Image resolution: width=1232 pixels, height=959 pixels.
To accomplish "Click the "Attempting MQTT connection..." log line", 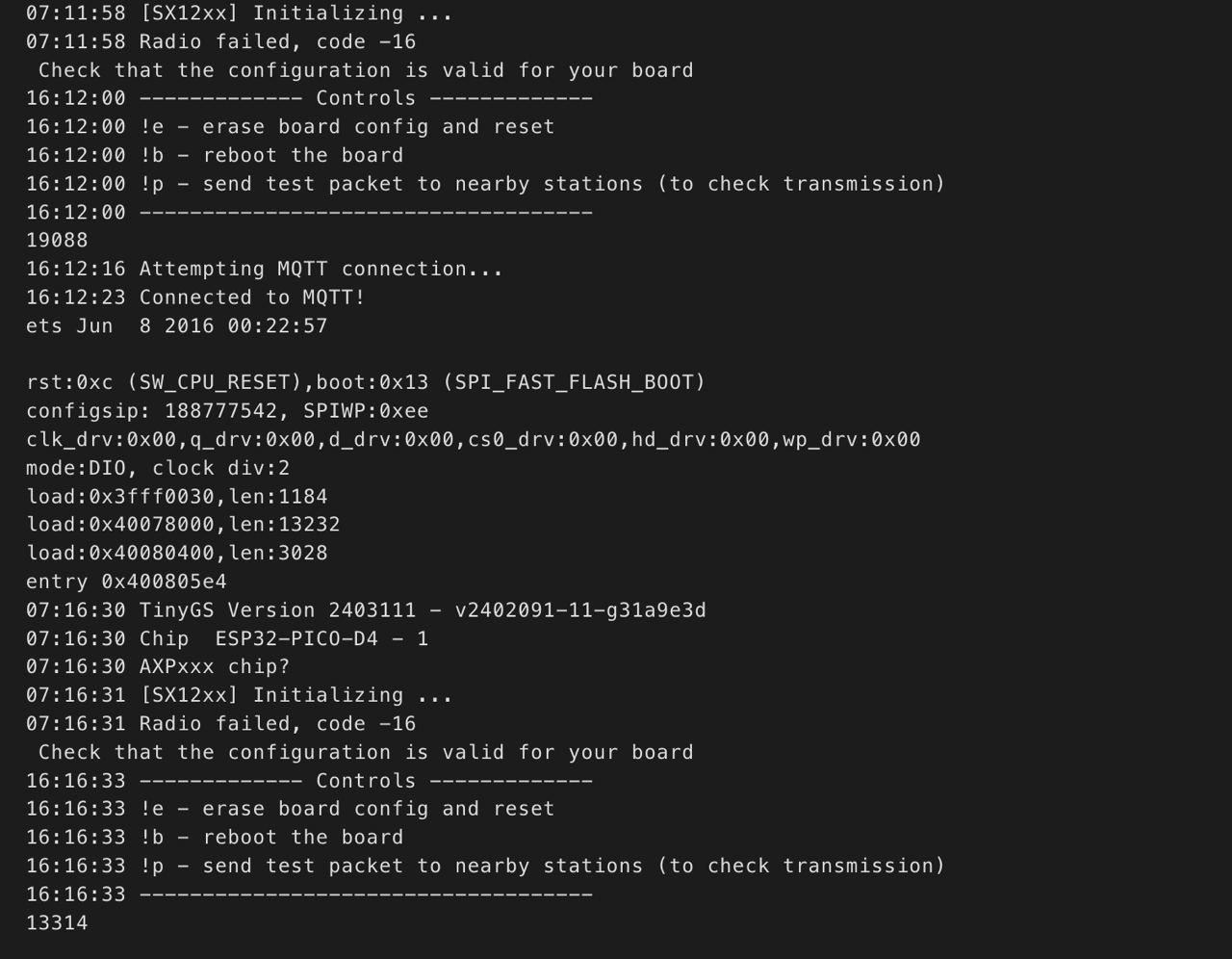I will 265,270.
